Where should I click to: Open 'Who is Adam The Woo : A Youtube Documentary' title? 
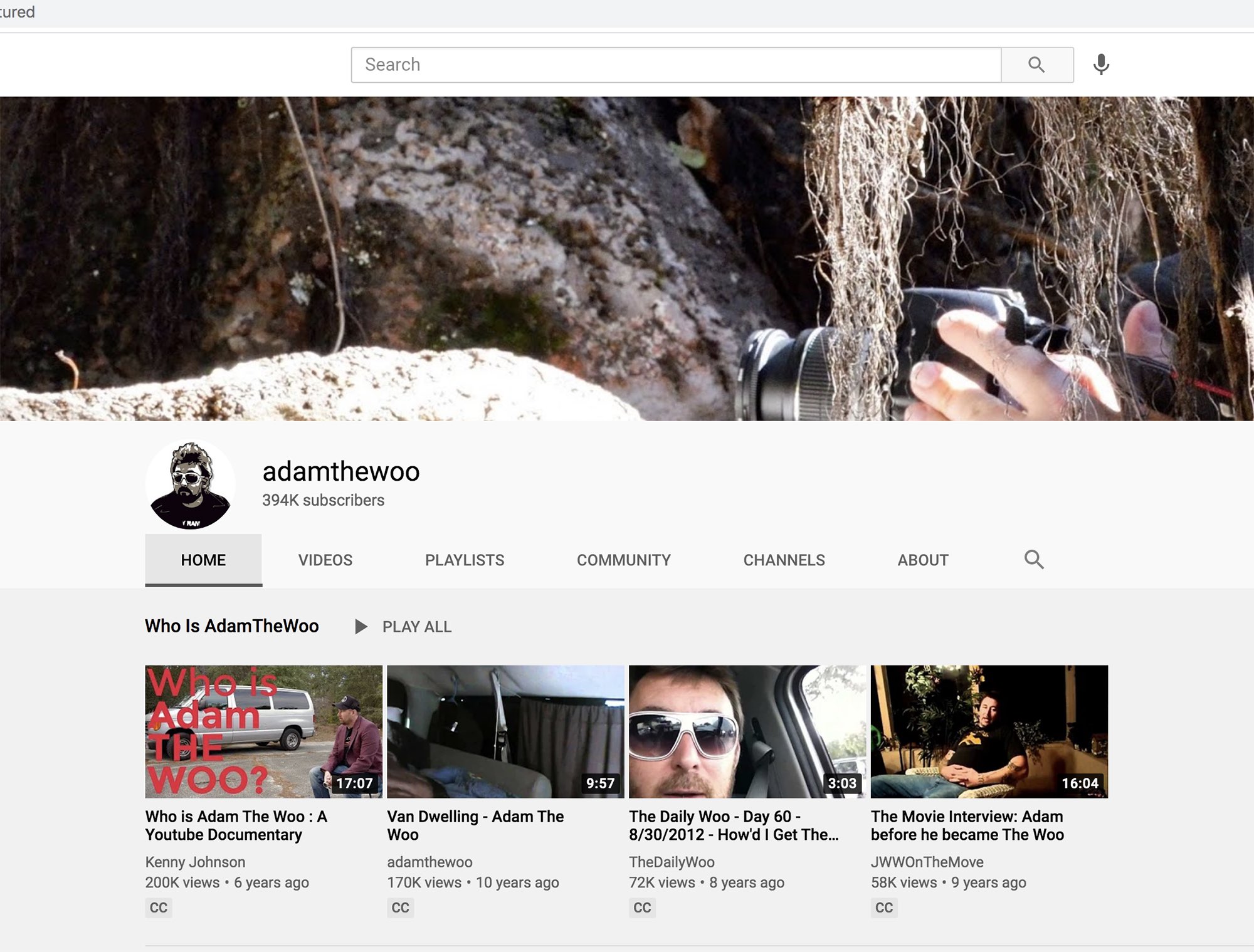point(236,825)
